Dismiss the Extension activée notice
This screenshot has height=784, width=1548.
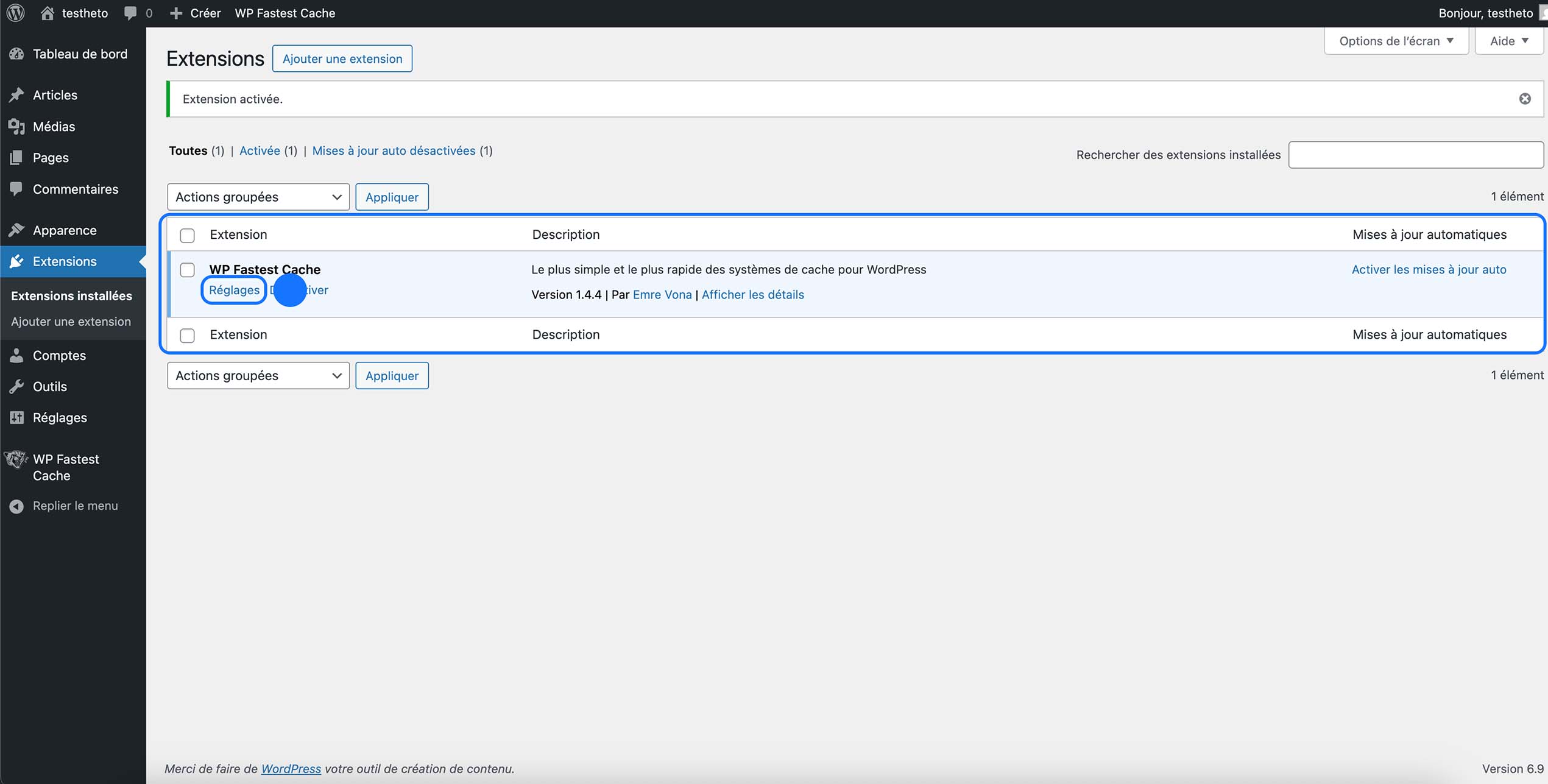1525,99
